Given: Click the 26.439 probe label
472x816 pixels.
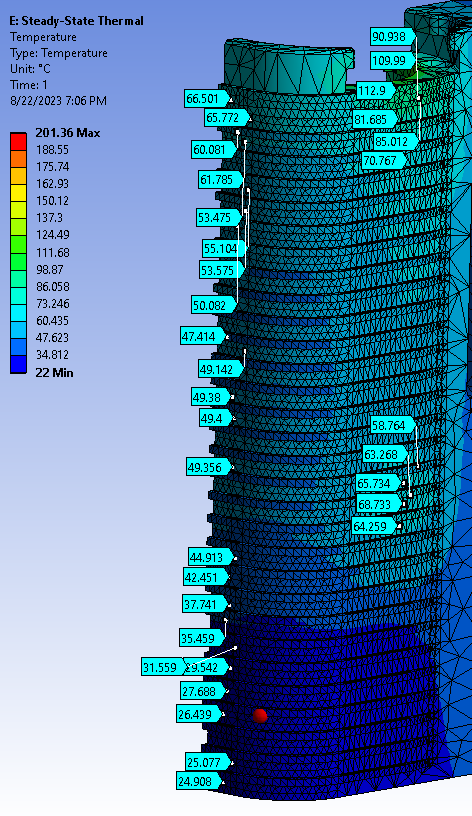Looking at the screenshot, I should pos(199,715).
